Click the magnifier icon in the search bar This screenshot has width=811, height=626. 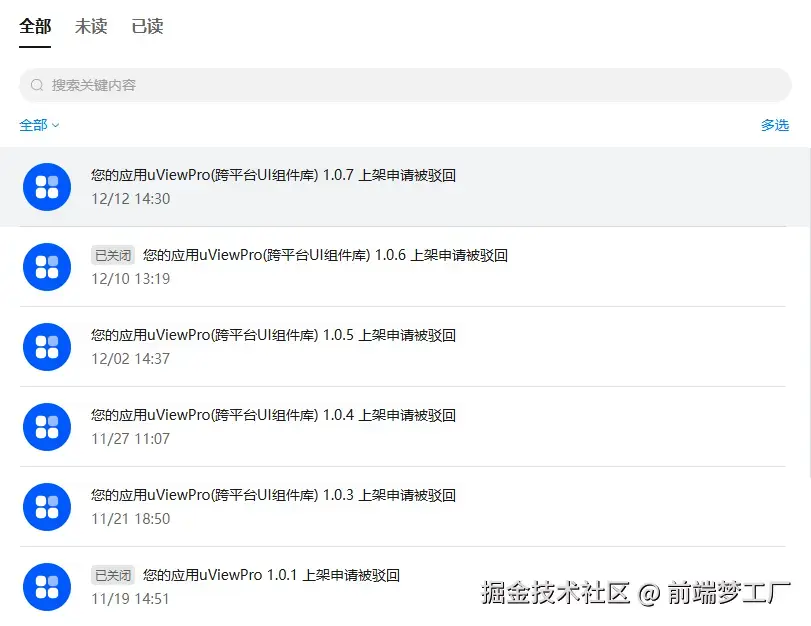[x=37, y=85]
